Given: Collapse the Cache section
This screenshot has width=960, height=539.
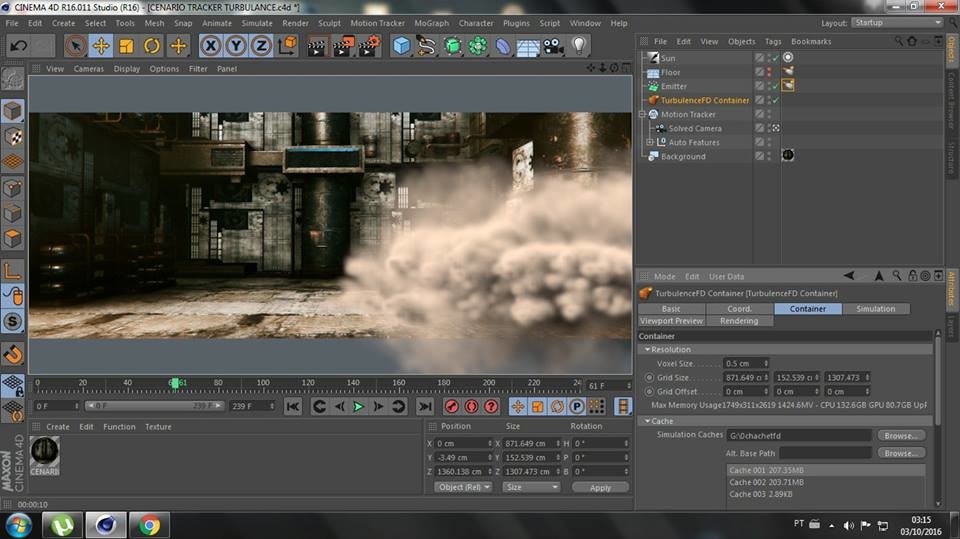Looking at the screenshot, I should click(x=647, y=421).
